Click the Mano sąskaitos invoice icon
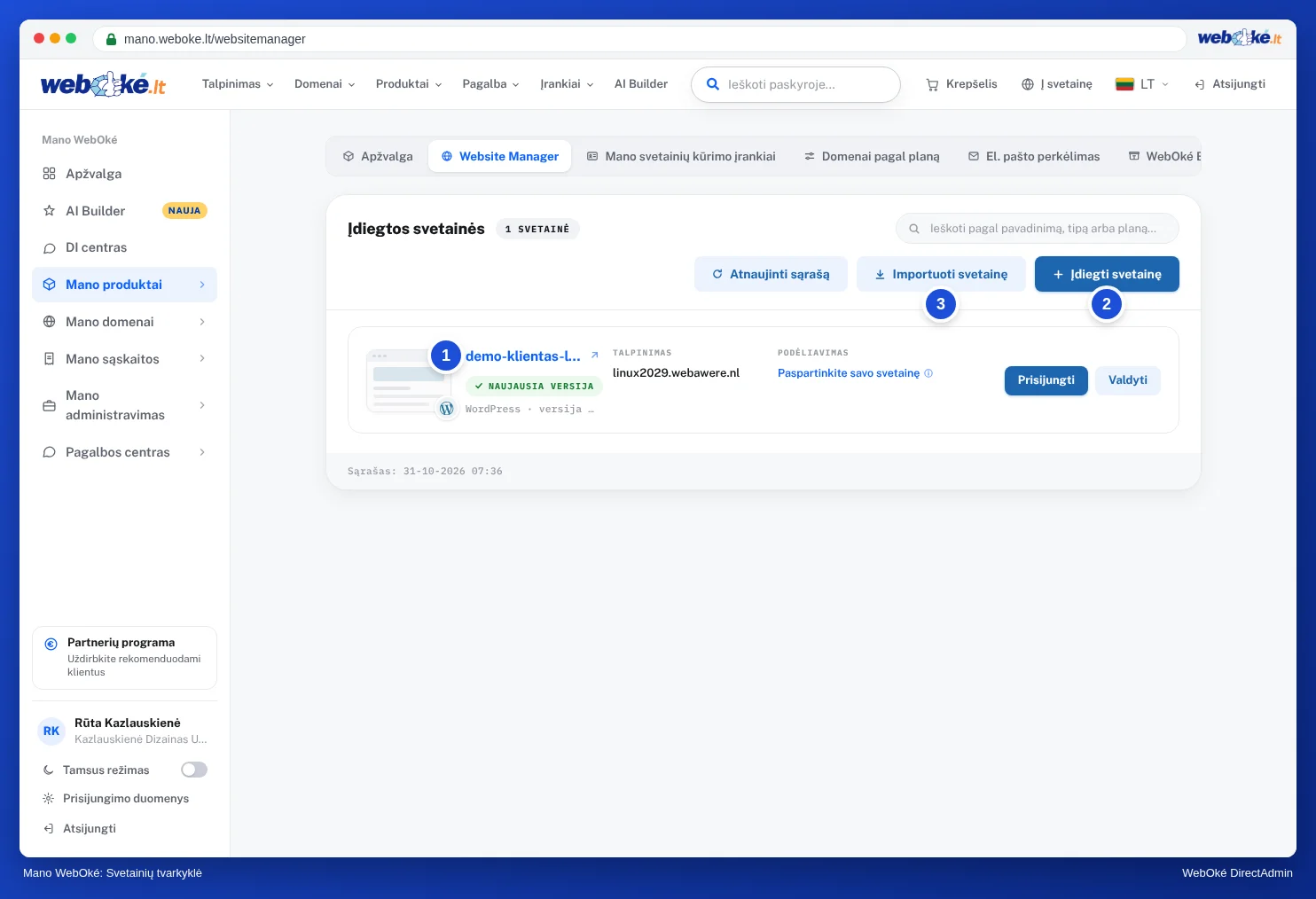This screenshot has width=1316, height=899. pyautogui.click(x=50, y=359)
